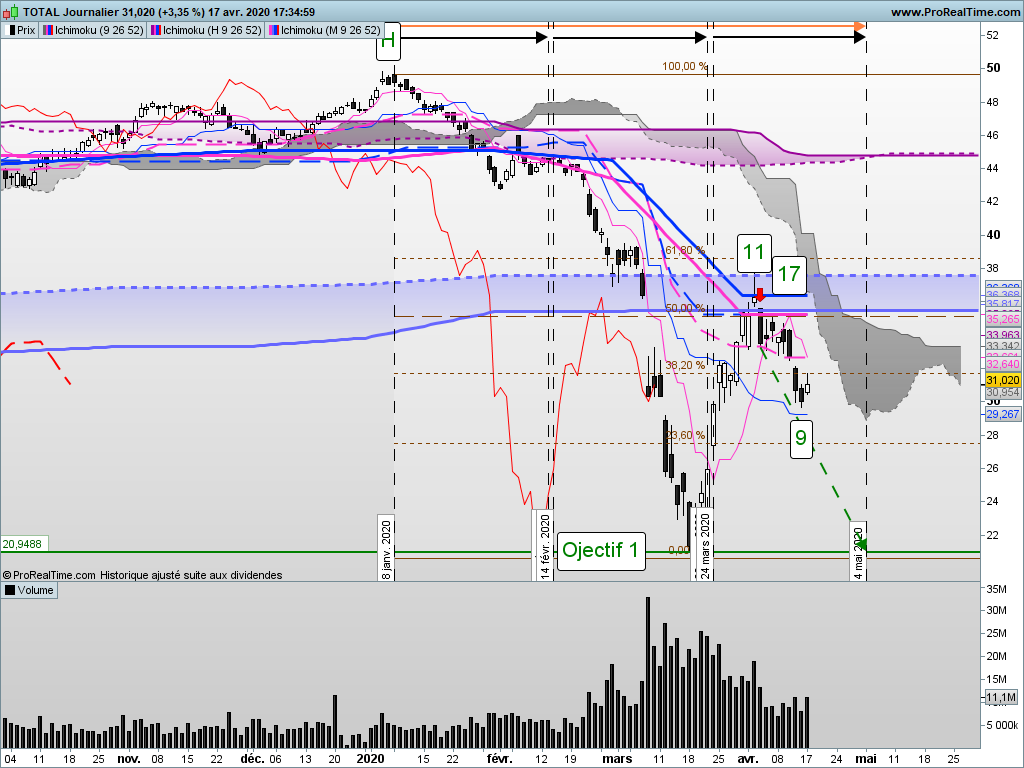The image size is (1024, 768).
Task: Click the Prix legend color icon
Action: (10, 30)
